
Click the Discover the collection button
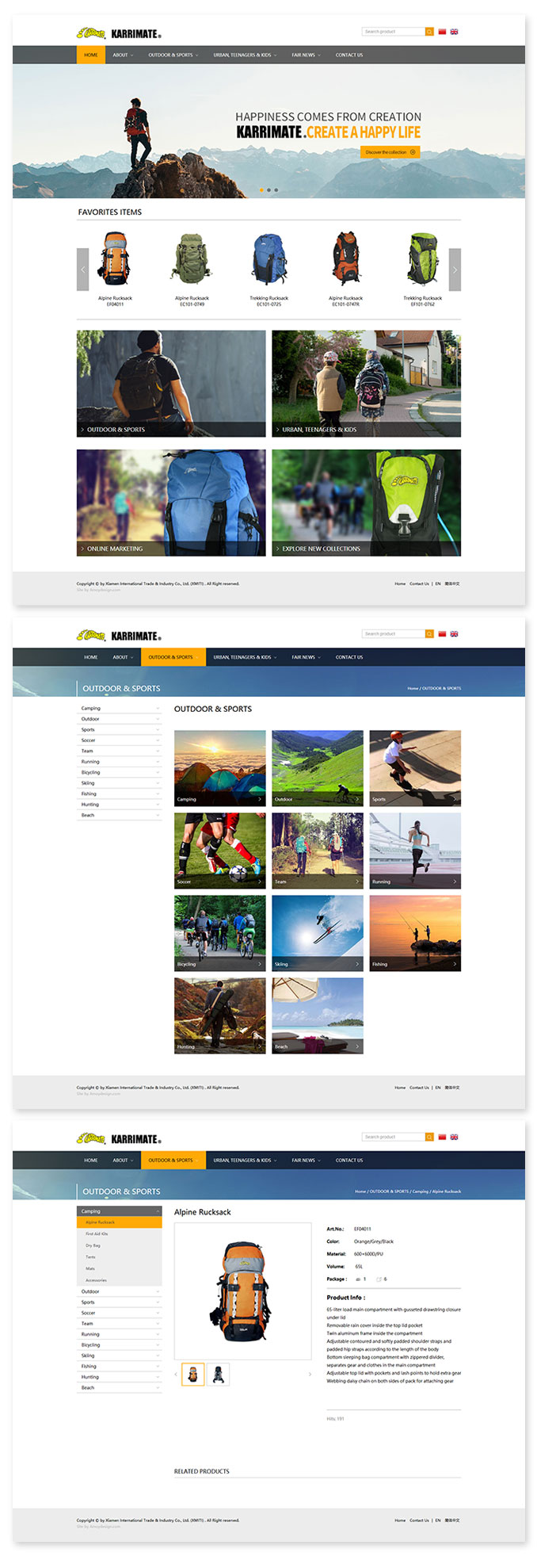(x=390, y=152)
